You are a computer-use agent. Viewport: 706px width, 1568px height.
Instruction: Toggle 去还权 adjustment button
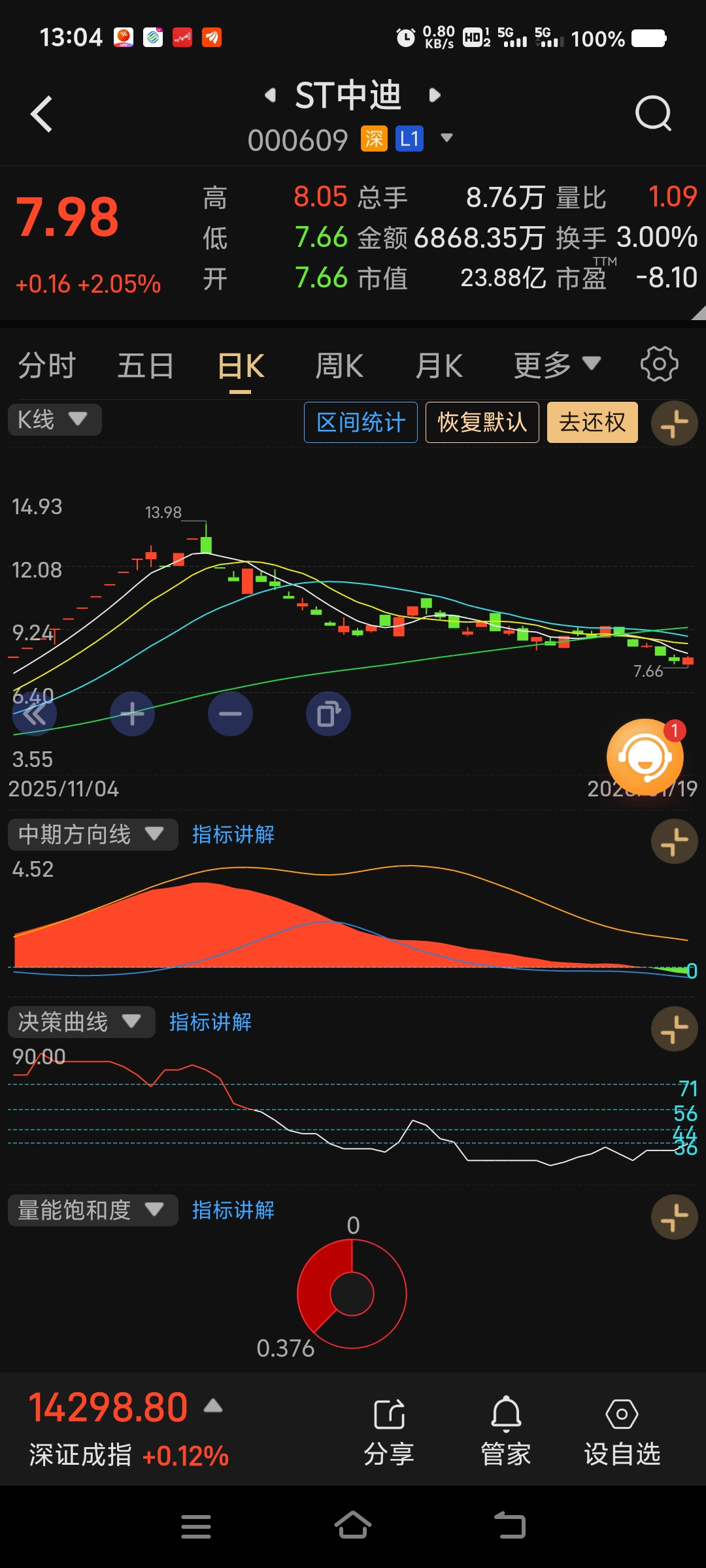pos(592,423)
